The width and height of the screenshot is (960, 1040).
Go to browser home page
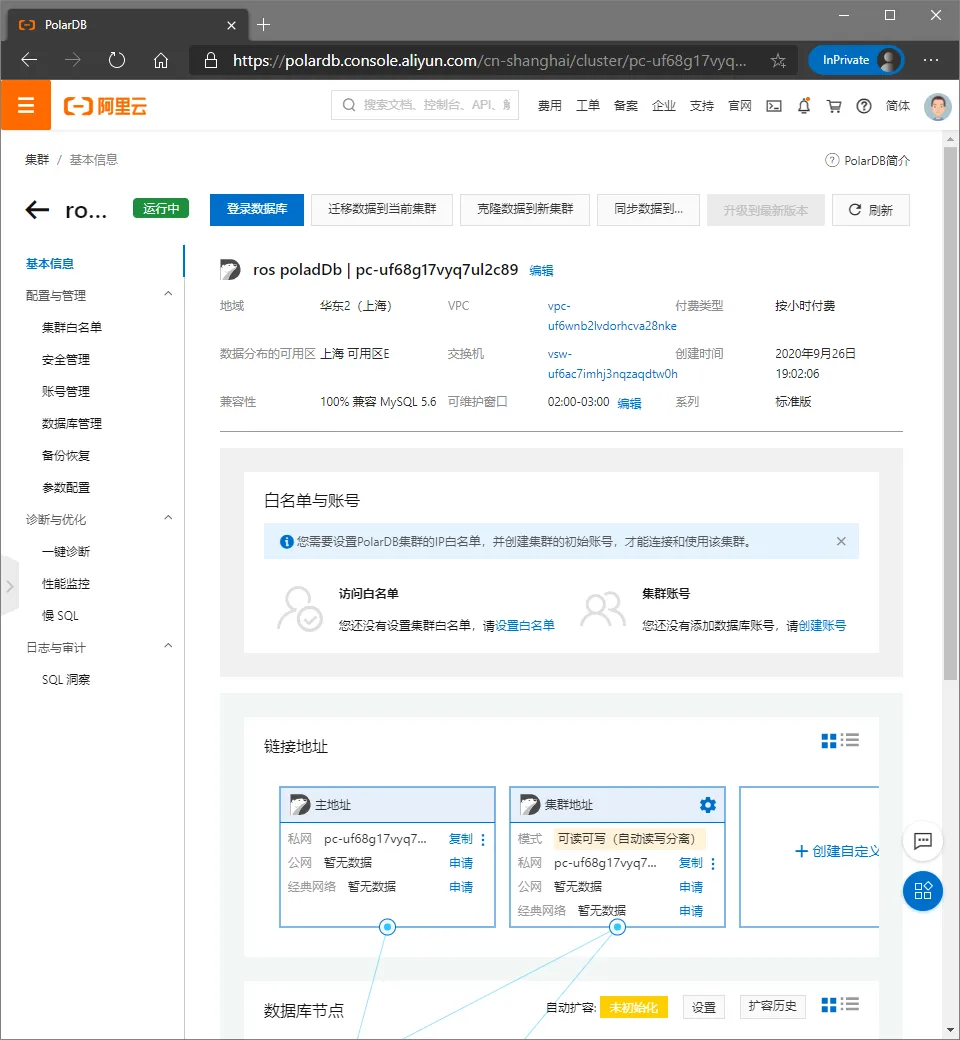tap(161, 61)
